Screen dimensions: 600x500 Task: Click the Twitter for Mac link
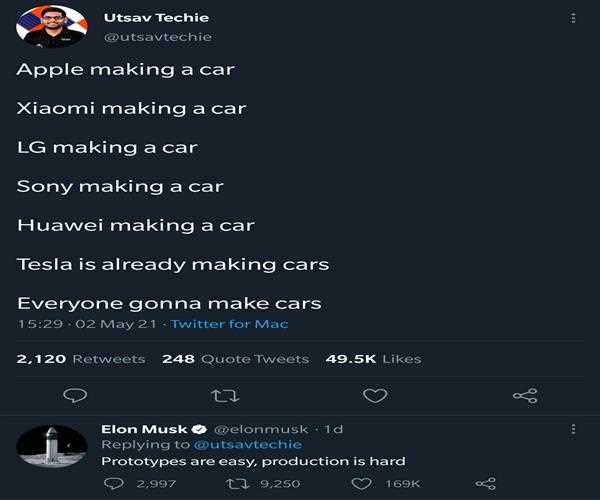[229, 324]
